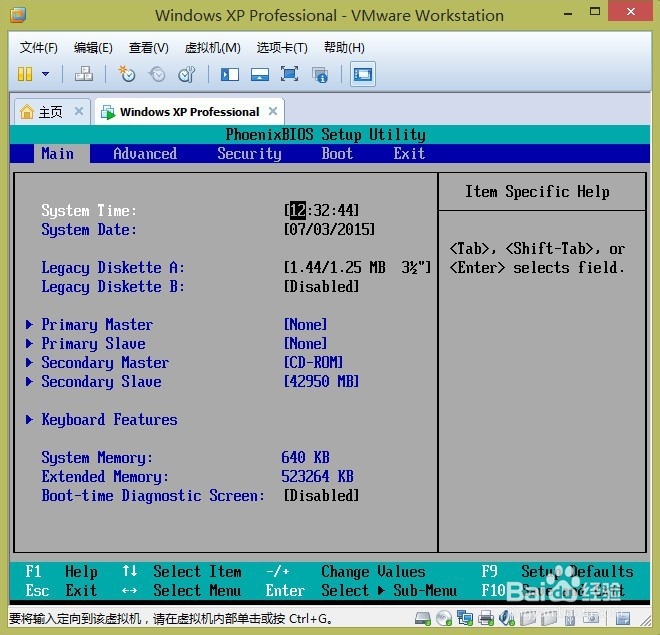Image resolution: width=660 pixels, height=635 pixels.
Task: Click the System Time label
Action: 89,210
